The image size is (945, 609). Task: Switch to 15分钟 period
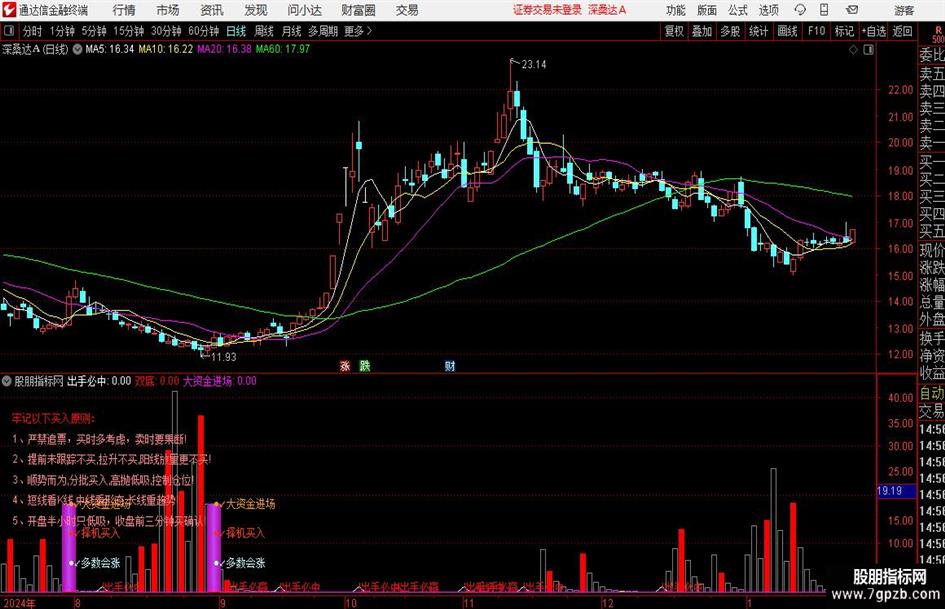(x=128, y=31)
